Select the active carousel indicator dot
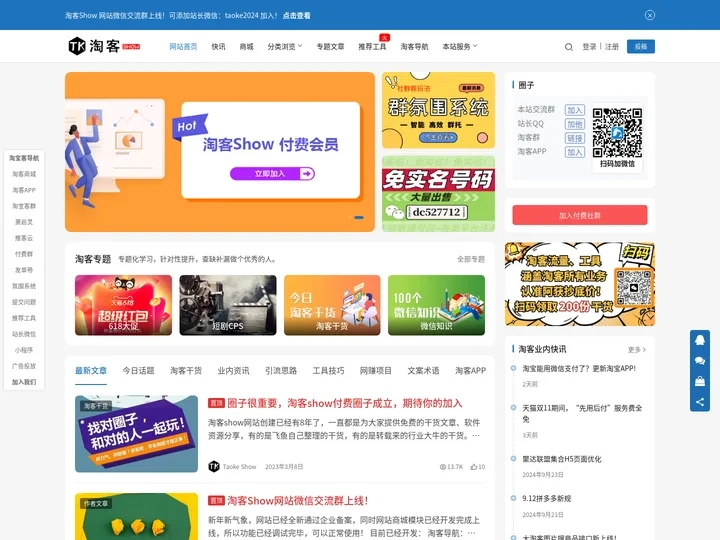The image size is (720, 540). [x=359, y=217]
